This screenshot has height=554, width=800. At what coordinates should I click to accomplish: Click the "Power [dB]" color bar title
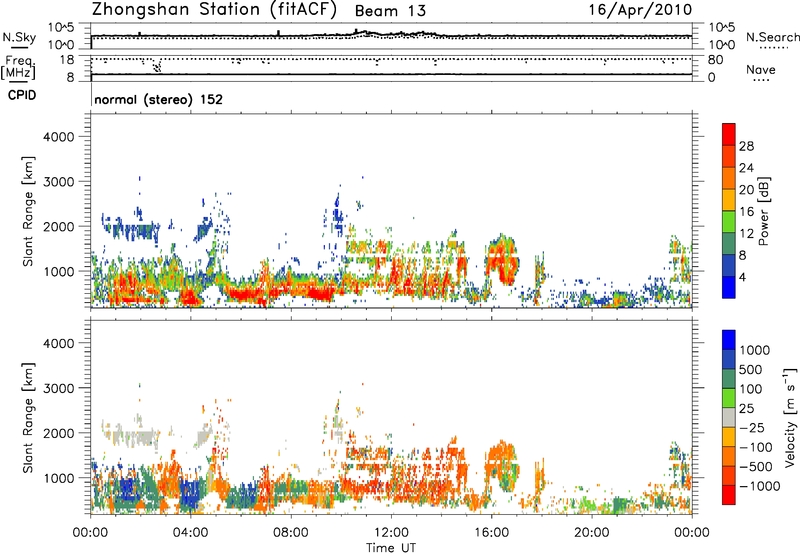(x=764, y=211)
